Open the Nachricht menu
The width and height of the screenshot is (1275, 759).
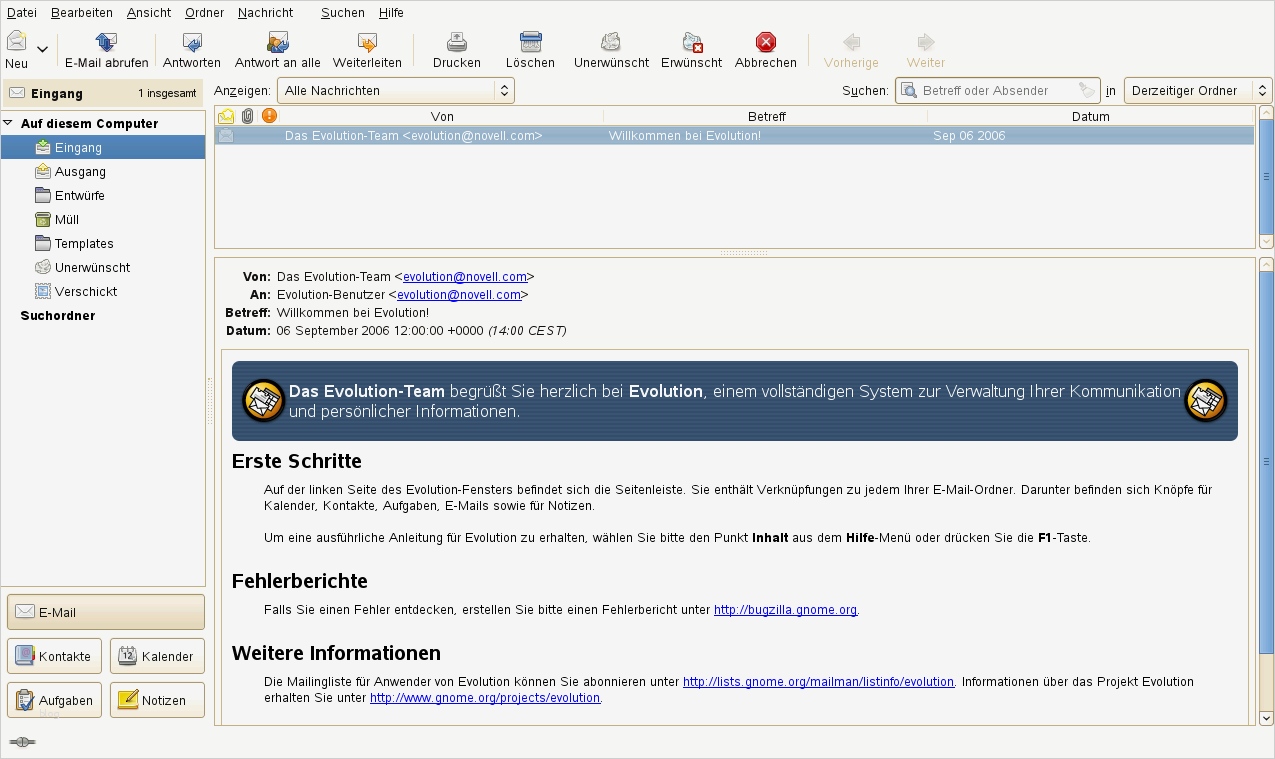point(266,12)
